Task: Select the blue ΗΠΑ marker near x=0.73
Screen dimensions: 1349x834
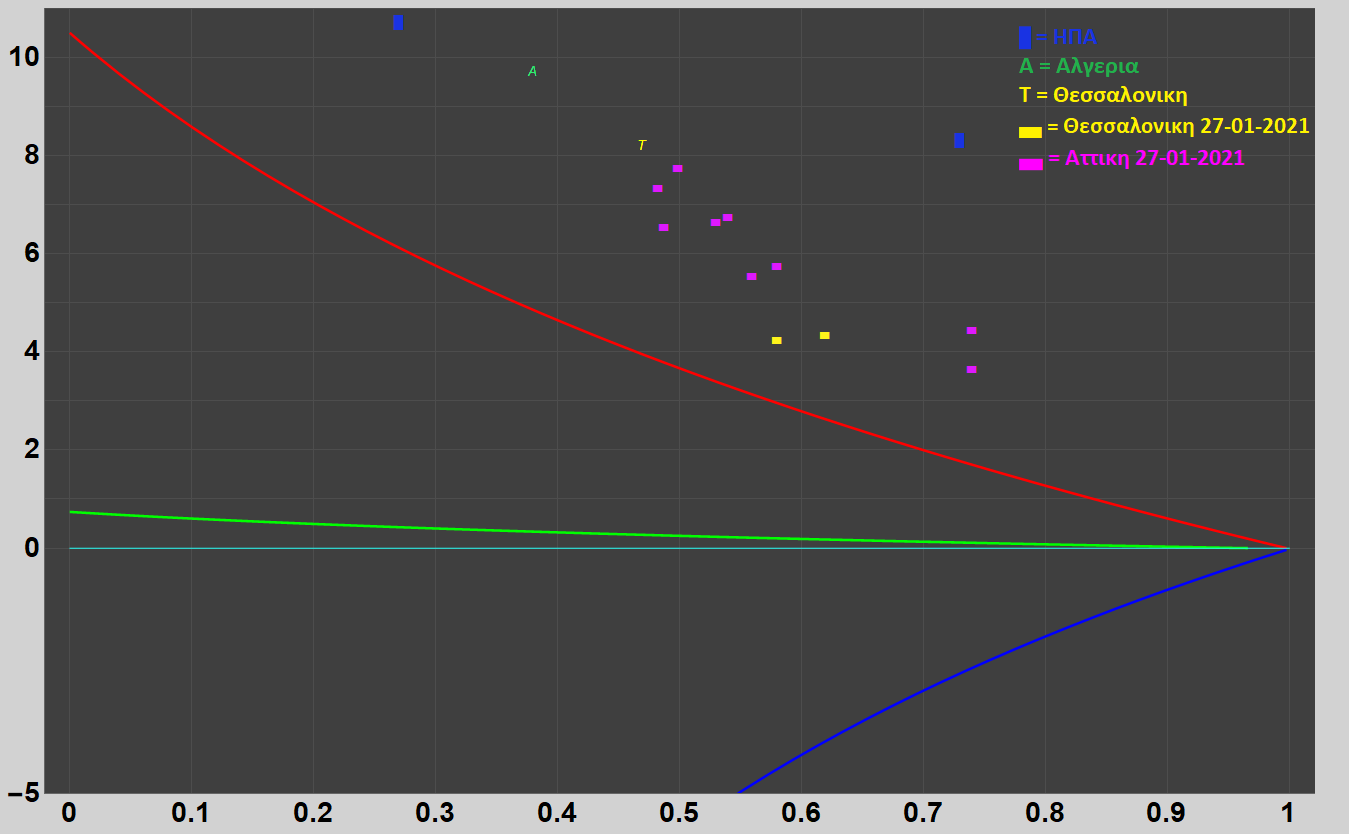Action: coord(959,141)
